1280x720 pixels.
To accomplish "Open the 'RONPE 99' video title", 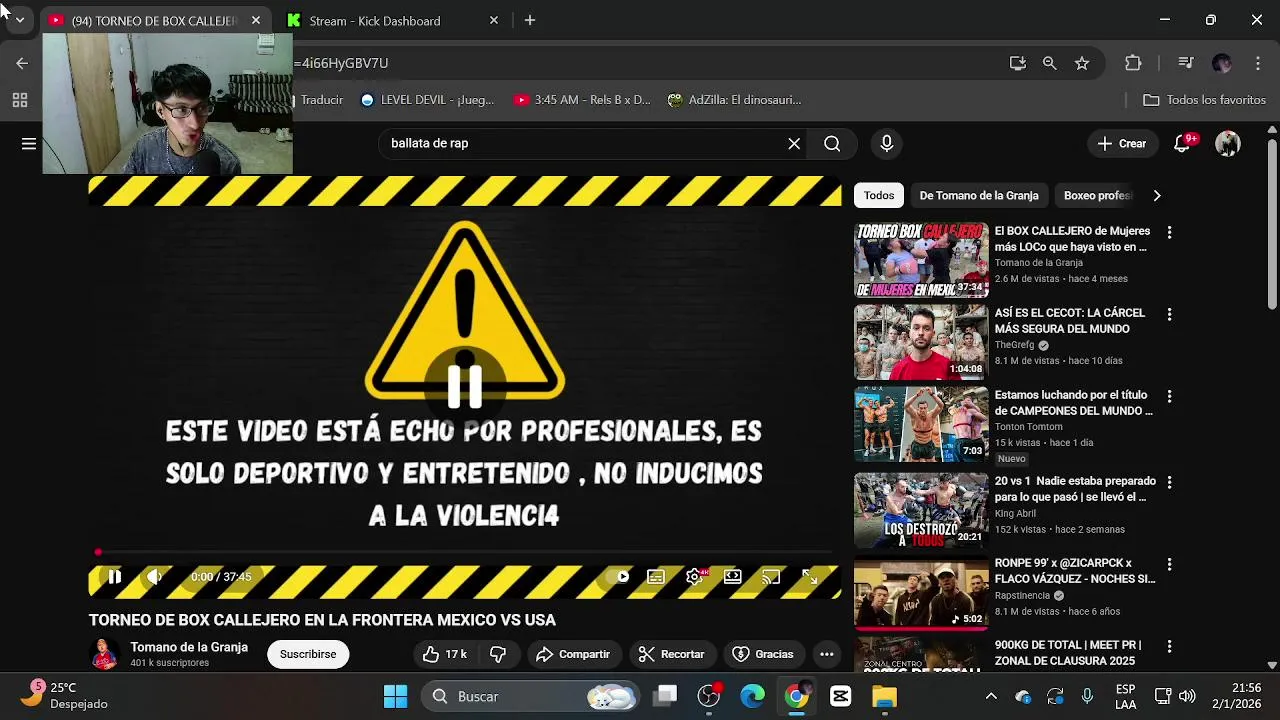I will click(x=1075, y=571).
